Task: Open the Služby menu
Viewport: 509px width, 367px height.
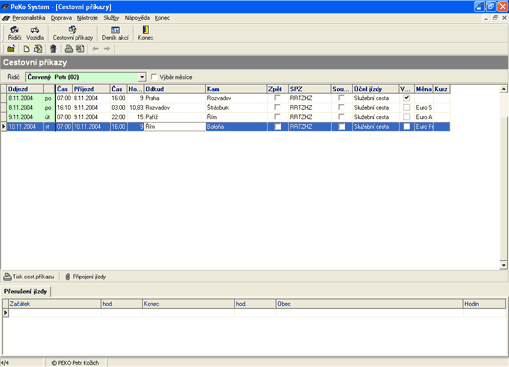Action: (111, 18)
